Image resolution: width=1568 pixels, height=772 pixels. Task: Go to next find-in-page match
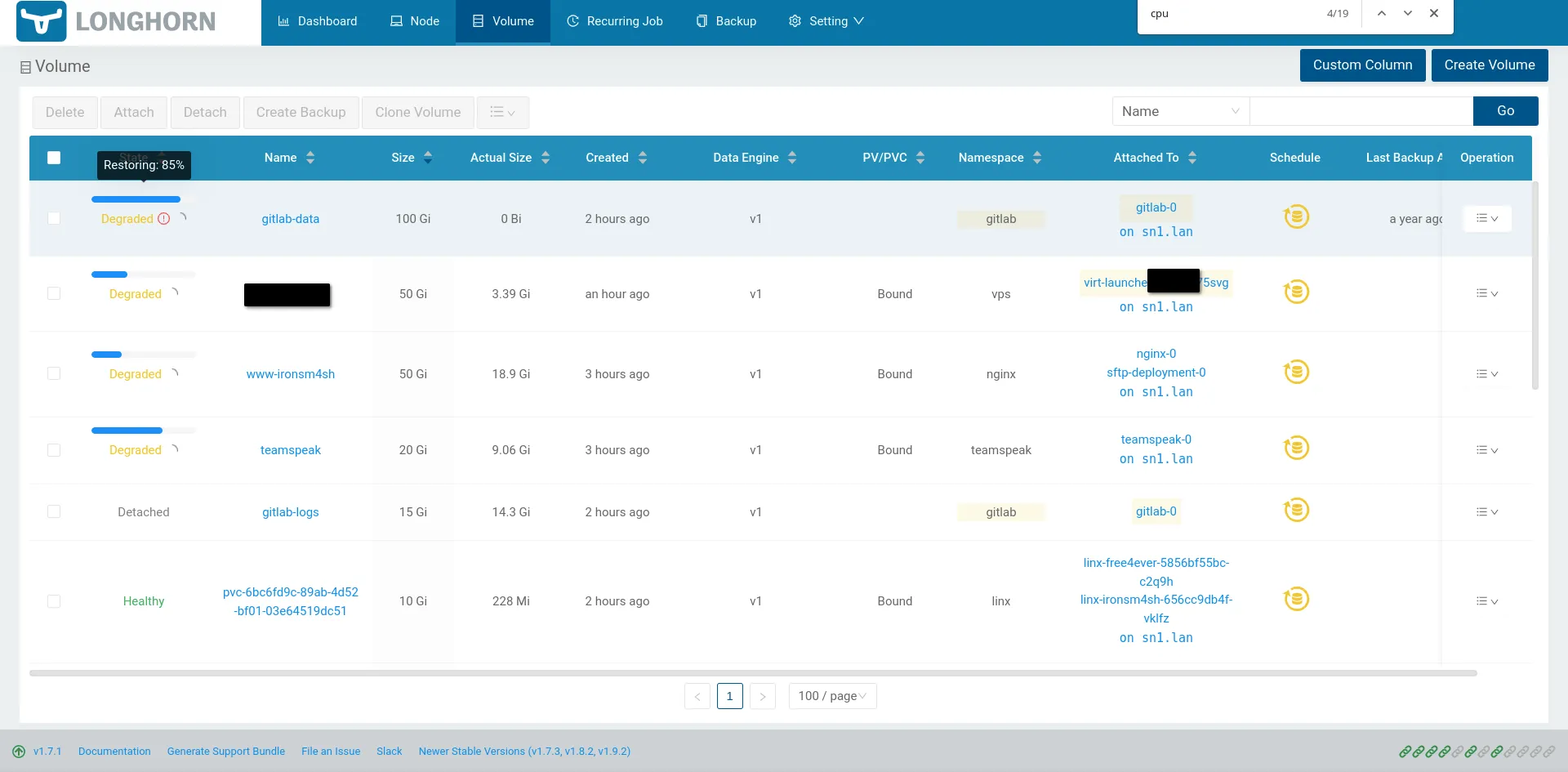(x=1408, y=14)
